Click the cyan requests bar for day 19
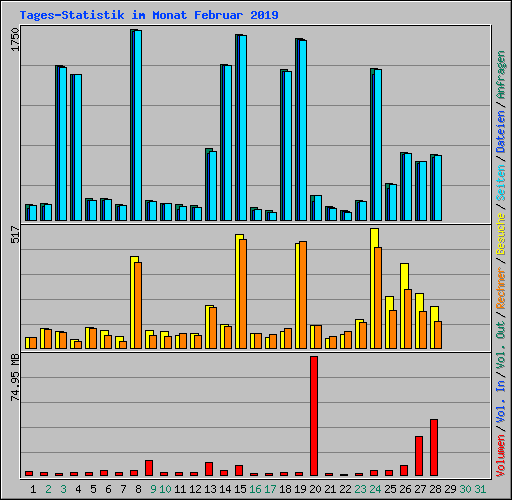The width and height of the screenshot is (512, 500). [303, 130]
